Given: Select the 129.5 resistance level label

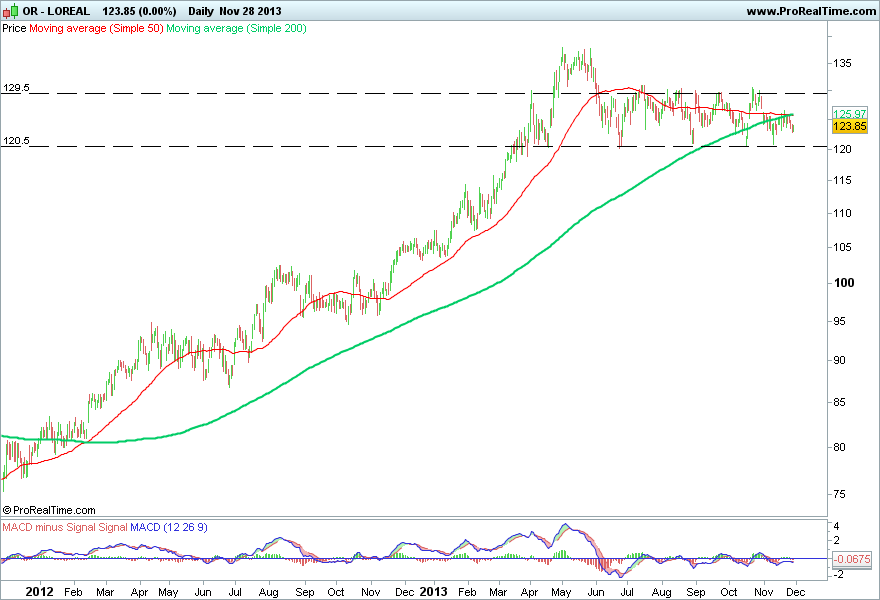Looking at the screenshot, I should point(16,88).
